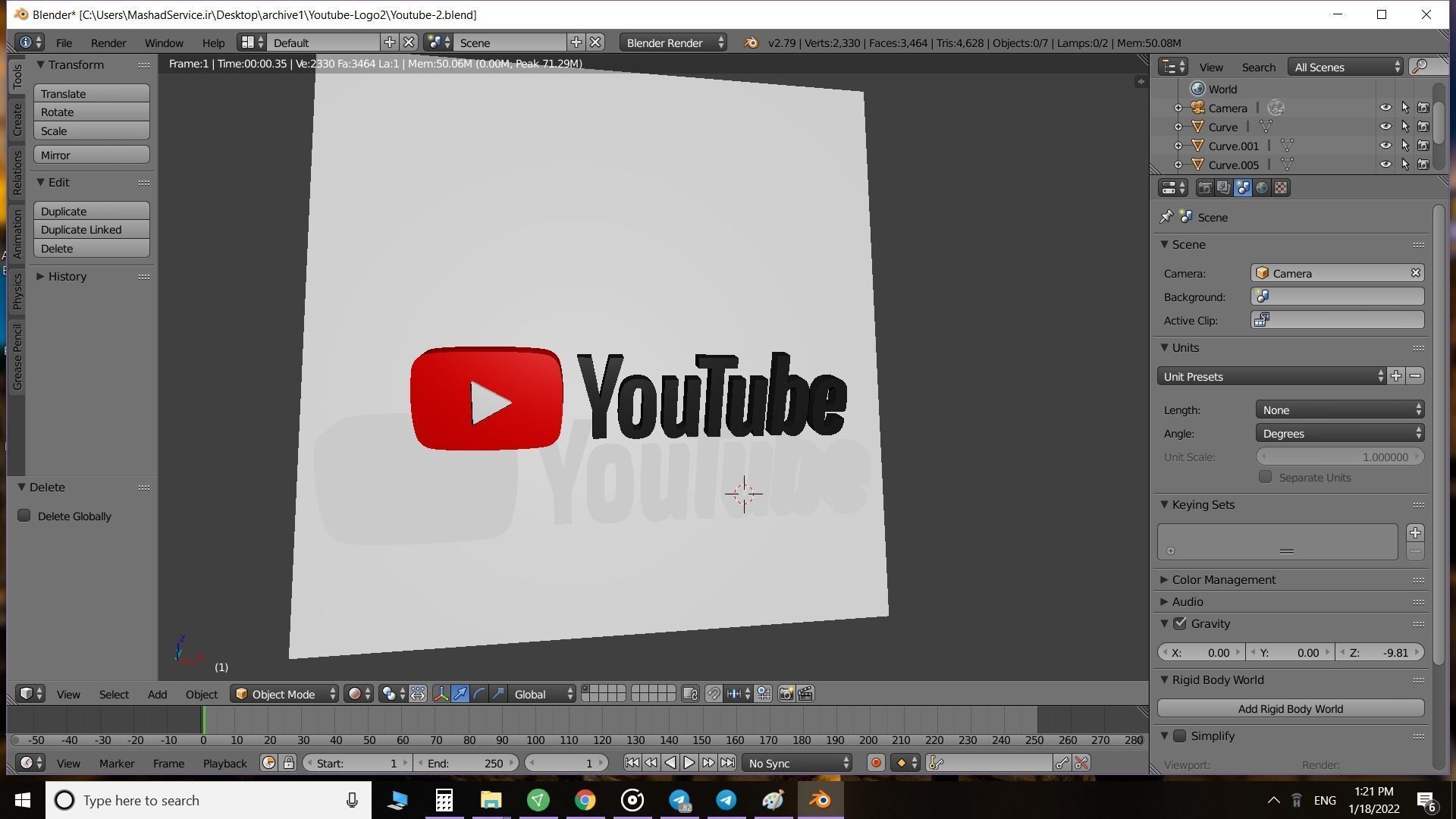Open the pivot point selector

[x=393, y=694]
